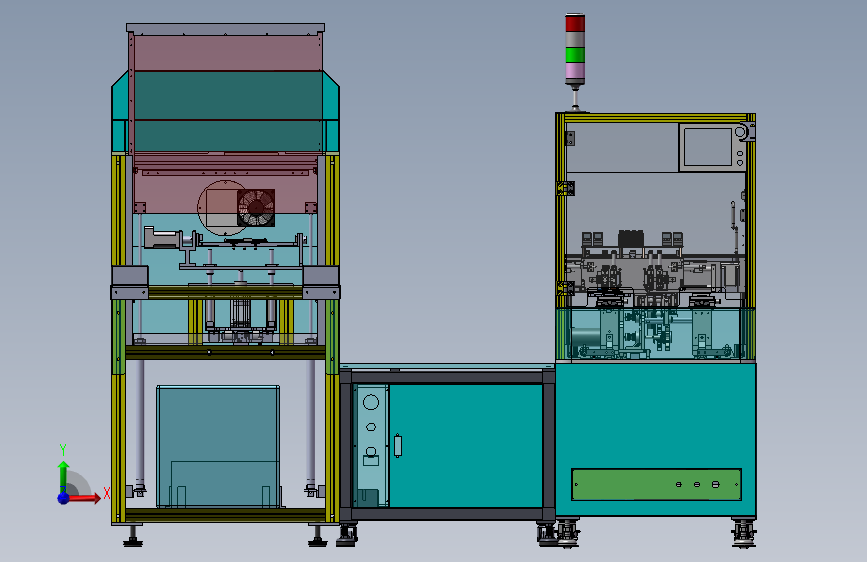
Task: Select the large teal door of the middle cabinet
Action: [x=466, y=446]
